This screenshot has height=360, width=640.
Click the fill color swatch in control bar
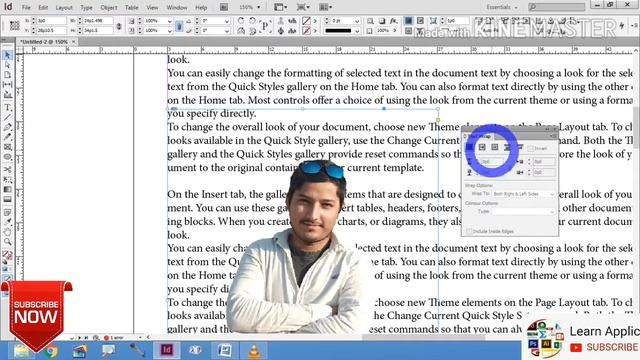pyautogui.click(x=306, y=21)
